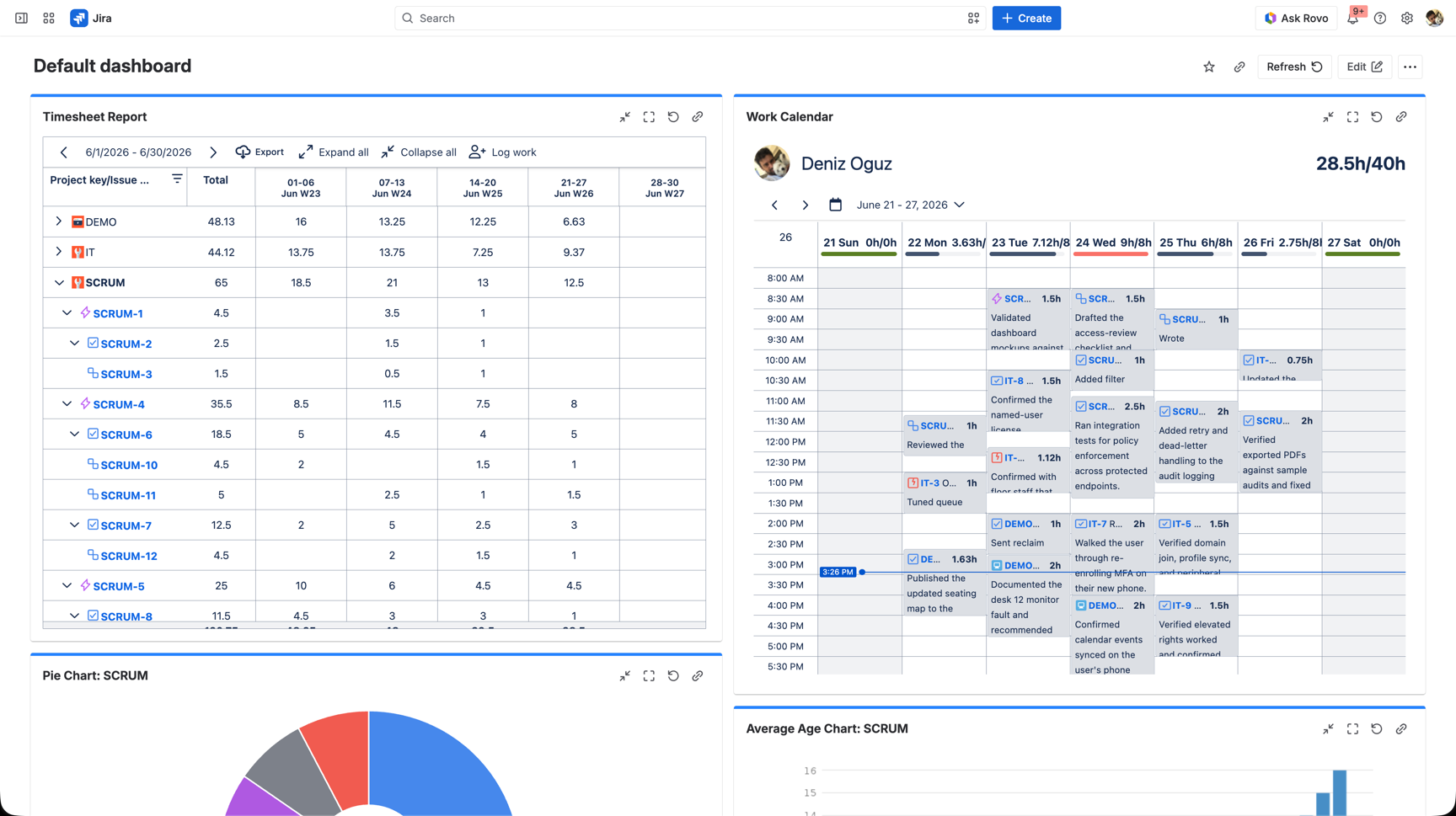The width and height of the screenshot is (1456, 816).
Task: Open calendar date picker icon
Action: (835, 205)
